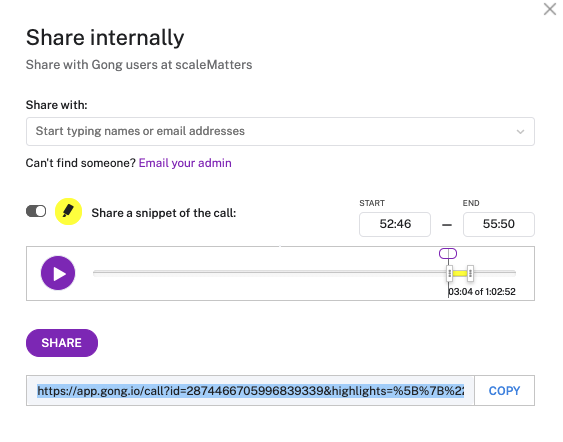Click the Share a snippet of the call label
563x442 pixels.
pyautogui.click(x=164, y=213)
